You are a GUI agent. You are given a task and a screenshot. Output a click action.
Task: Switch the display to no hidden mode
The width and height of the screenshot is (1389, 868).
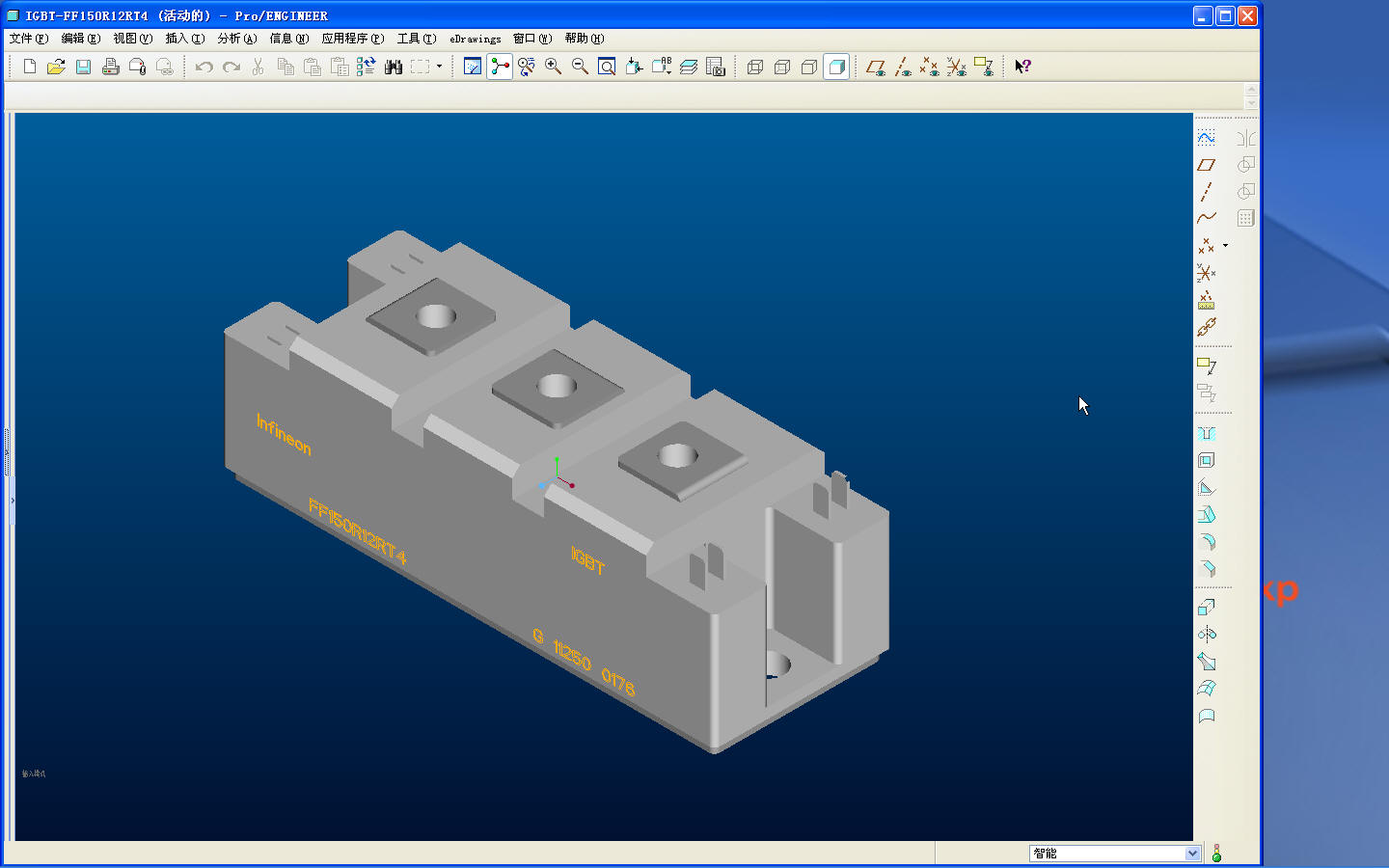(x=809, y=67)
